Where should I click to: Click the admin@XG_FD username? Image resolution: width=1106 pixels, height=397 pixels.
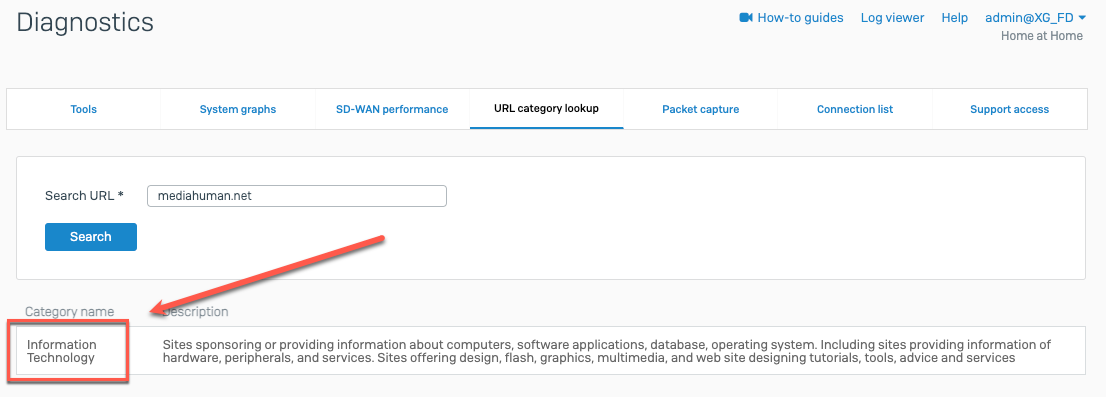click(x=1029, y=18)
